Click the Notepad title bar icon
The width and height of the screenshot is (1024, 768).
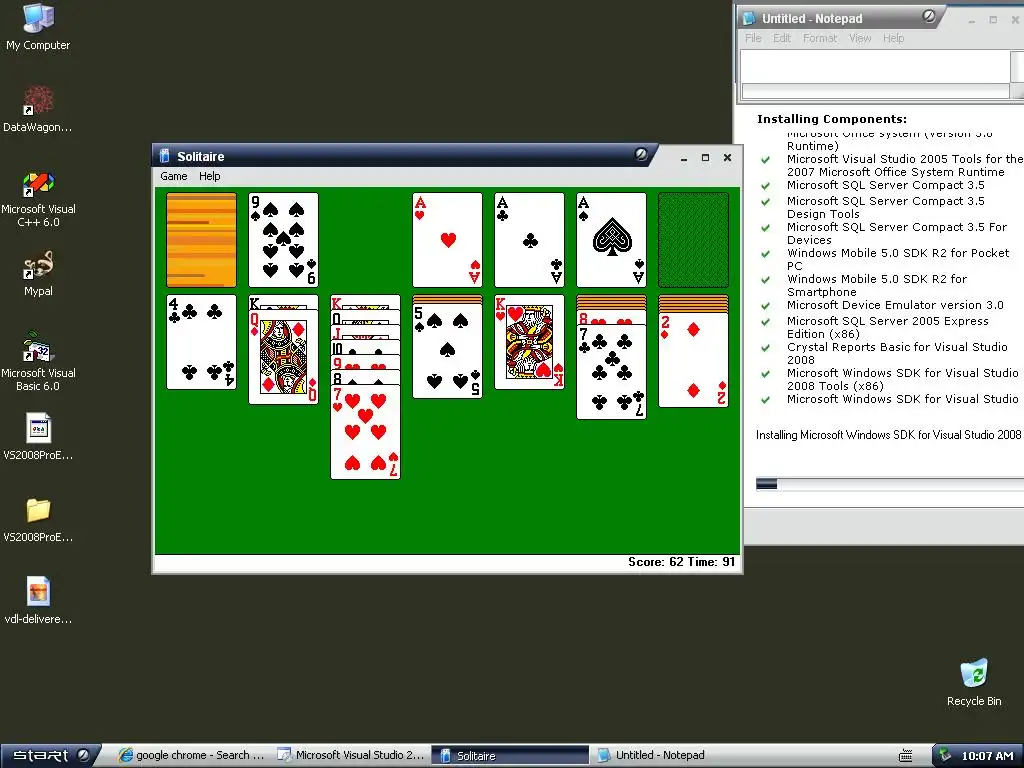(x=750, y=18)
